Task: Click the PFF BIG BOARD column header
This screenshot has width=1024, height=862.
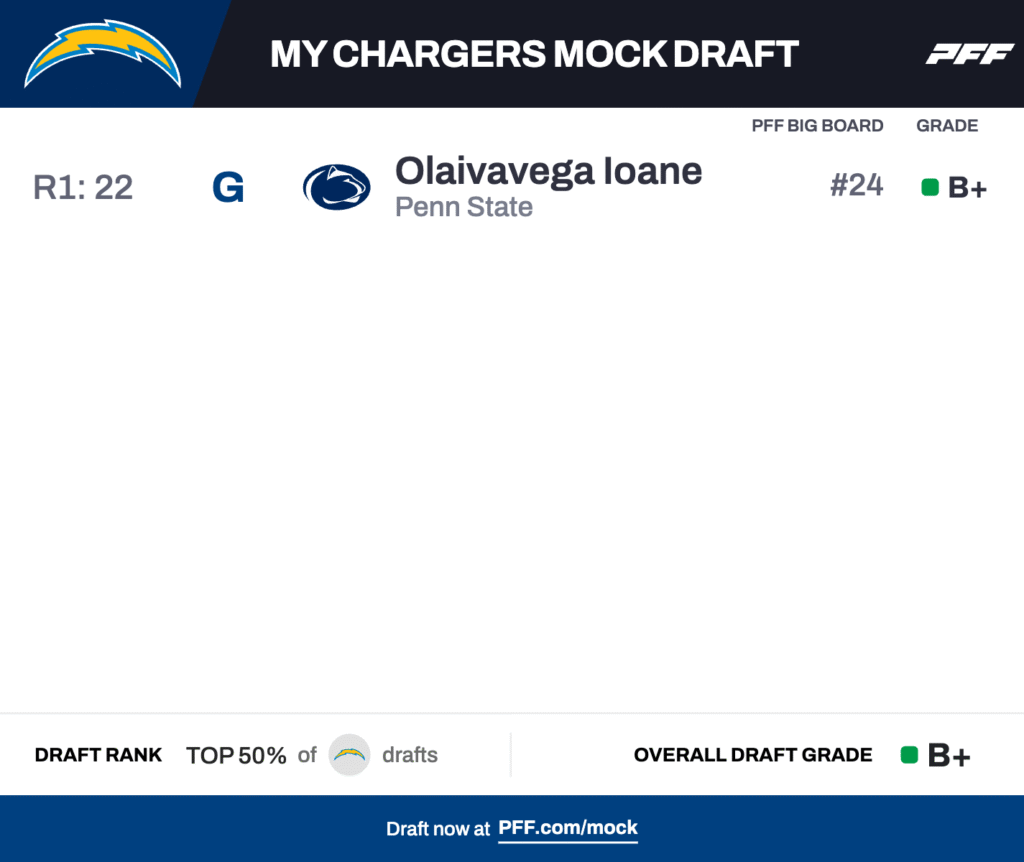Action: point(817,126)
